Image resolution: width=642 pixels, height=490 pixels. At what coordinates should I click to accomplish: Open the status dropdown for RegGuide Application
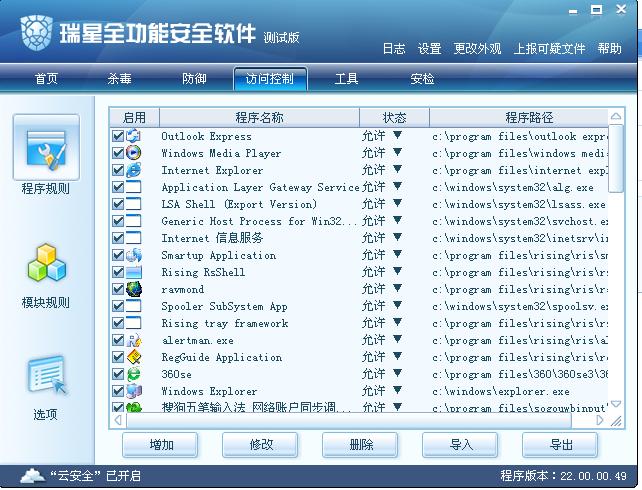[x=397, y=356]
